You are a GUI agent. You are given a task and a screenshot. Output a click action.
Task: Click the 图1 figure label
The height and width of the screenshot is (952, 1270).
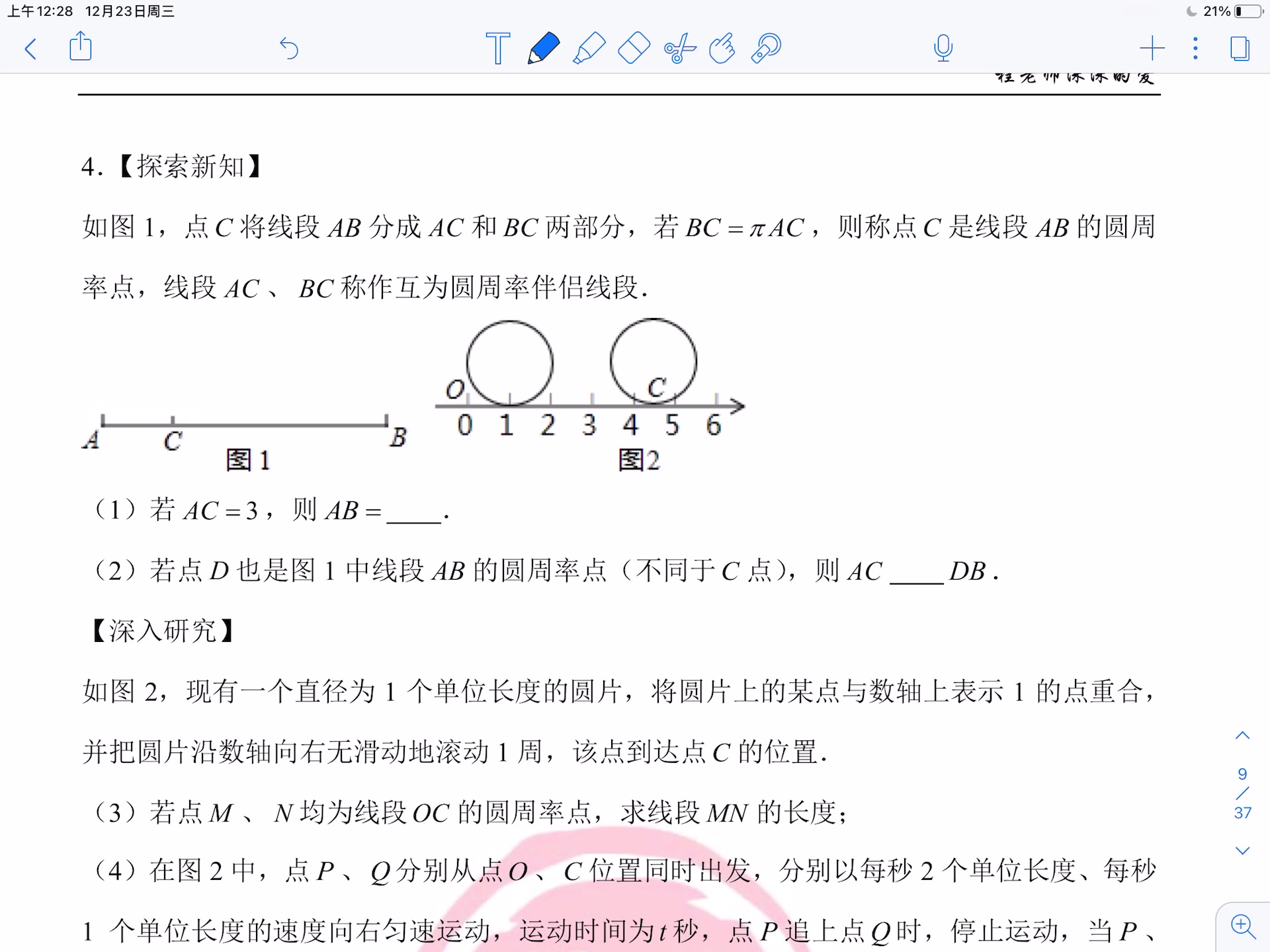pyautogui.click(x=248, y=459)
